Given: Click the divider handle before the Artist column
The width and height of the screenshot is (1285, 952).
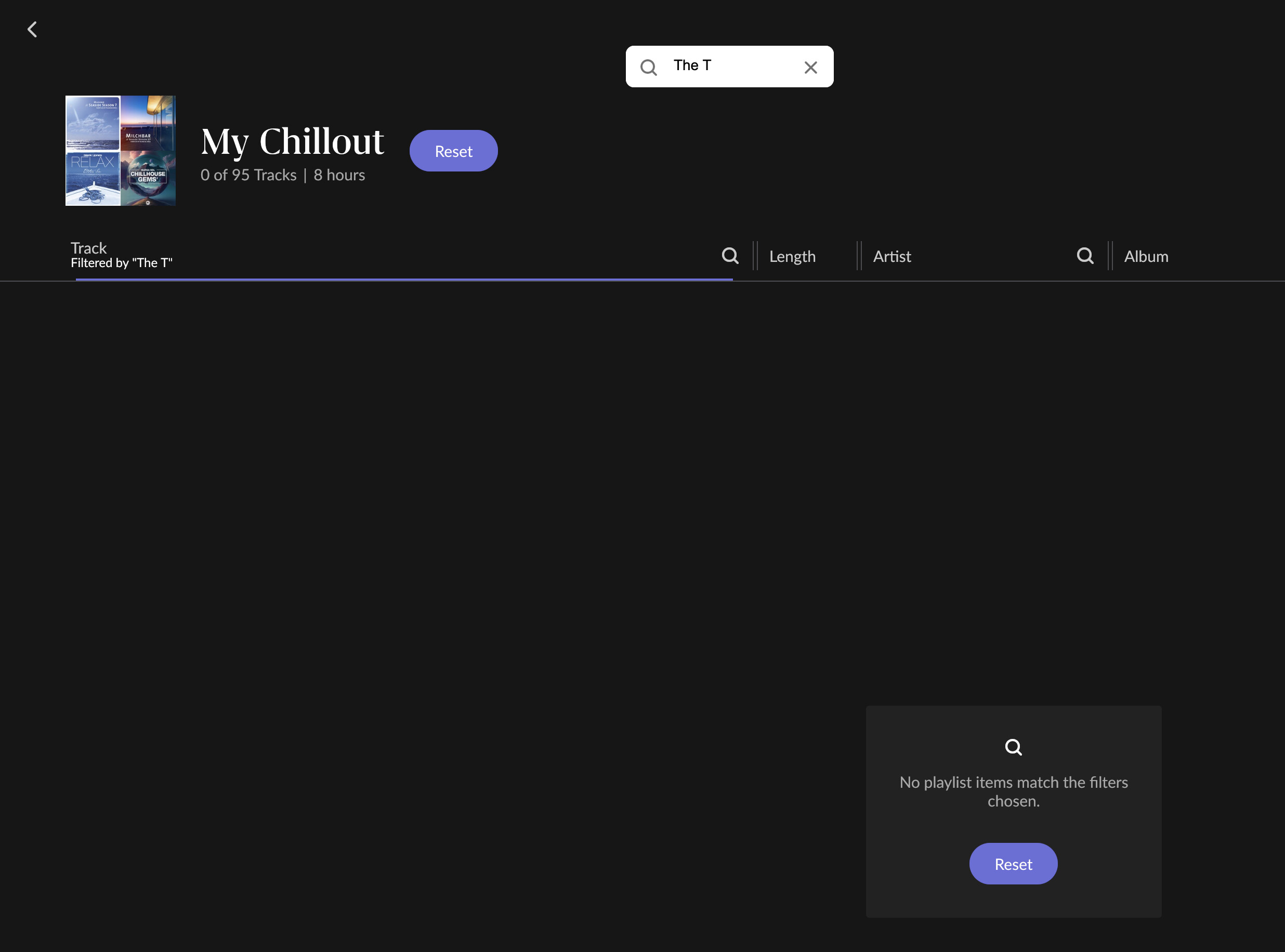Looking at the screenshot, I should [x=859, y=256].
